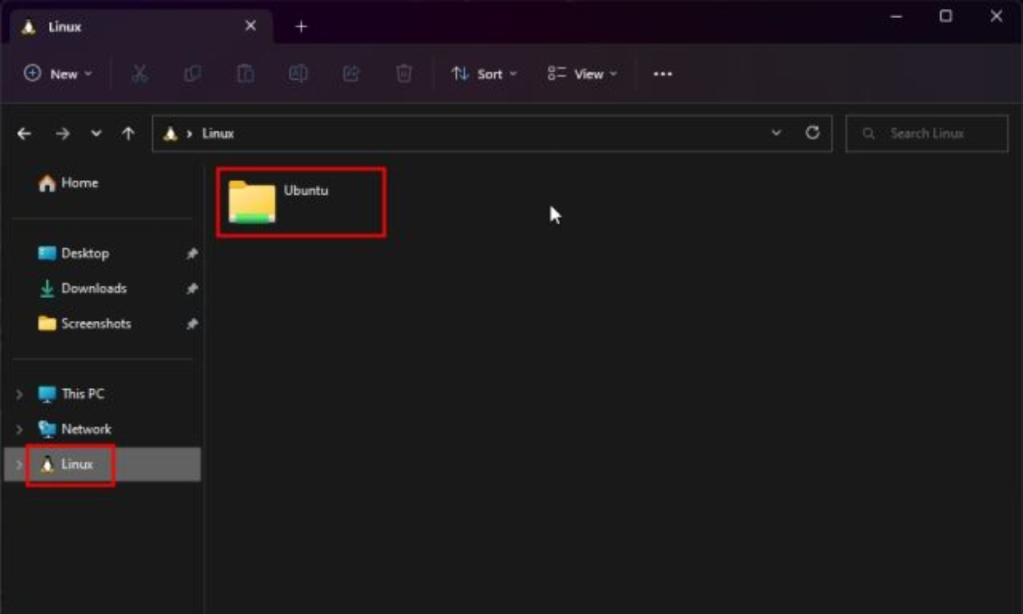Click the breadcrumb chevron before Linux
The image size is (1023, 614).
coord(189,134)
